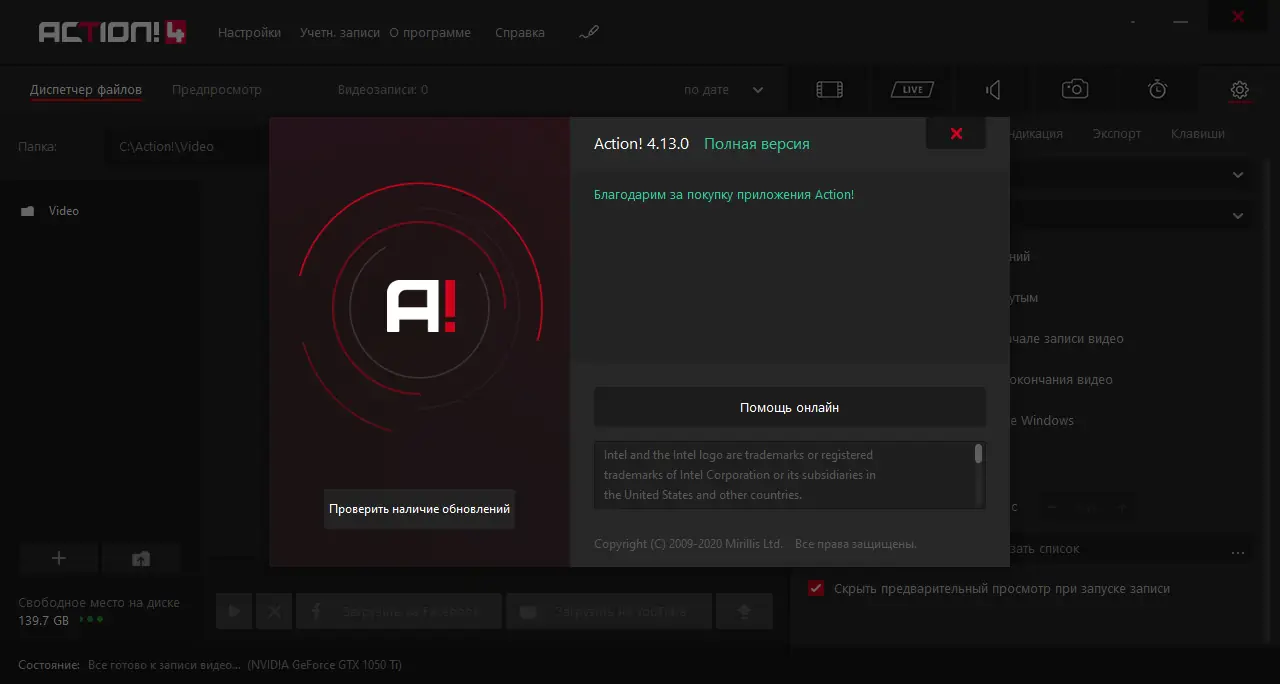Expand the second settings dropdown chevron

1238,216
